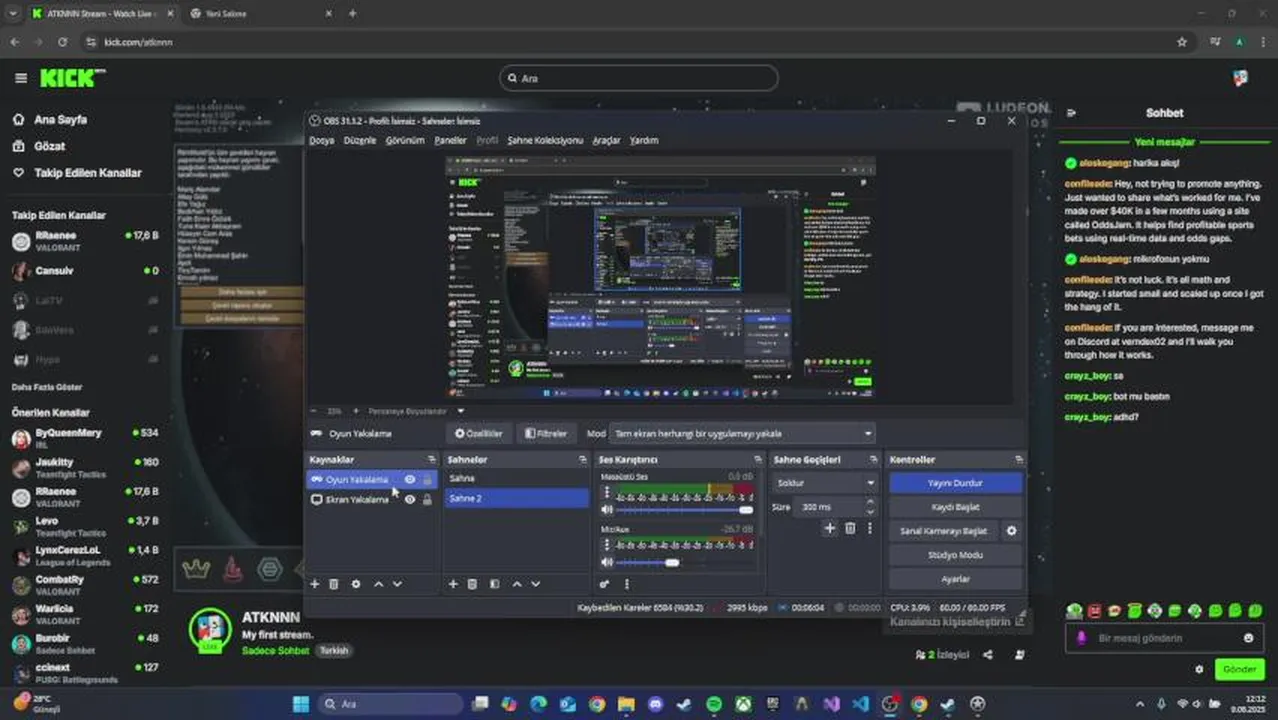
Task: Hide the Oyun Yakalama source
Action: [410, 480]
